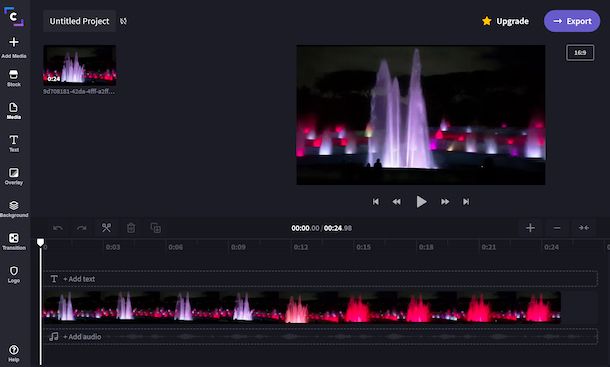This screenshot has width=610, height=367.
Task: Rewind the preview playback
Action: (x=396, y=202)
